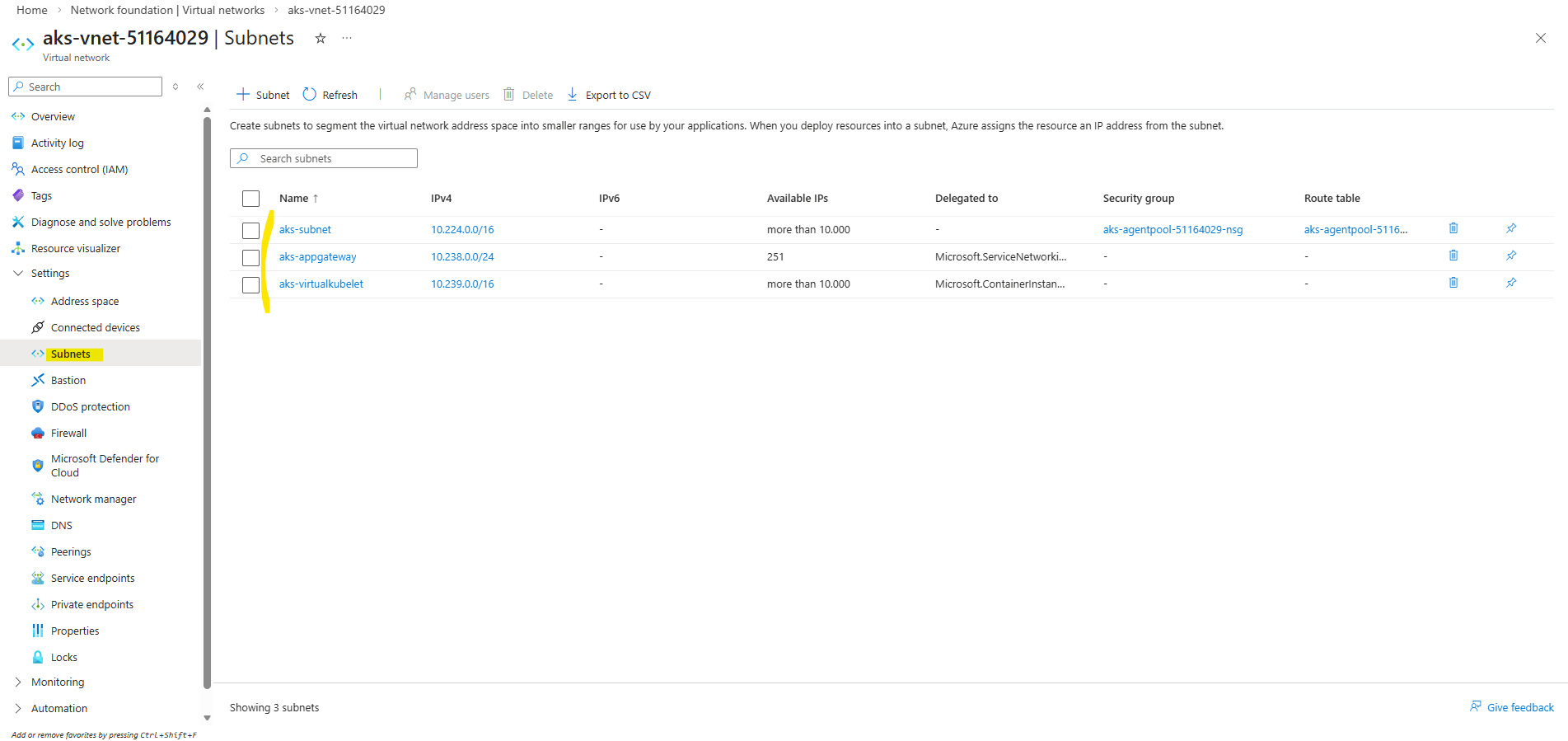Pin the aks-appgateway subnet row
The width and height of the screenshot is (1568, 741).
point(1511,256)
